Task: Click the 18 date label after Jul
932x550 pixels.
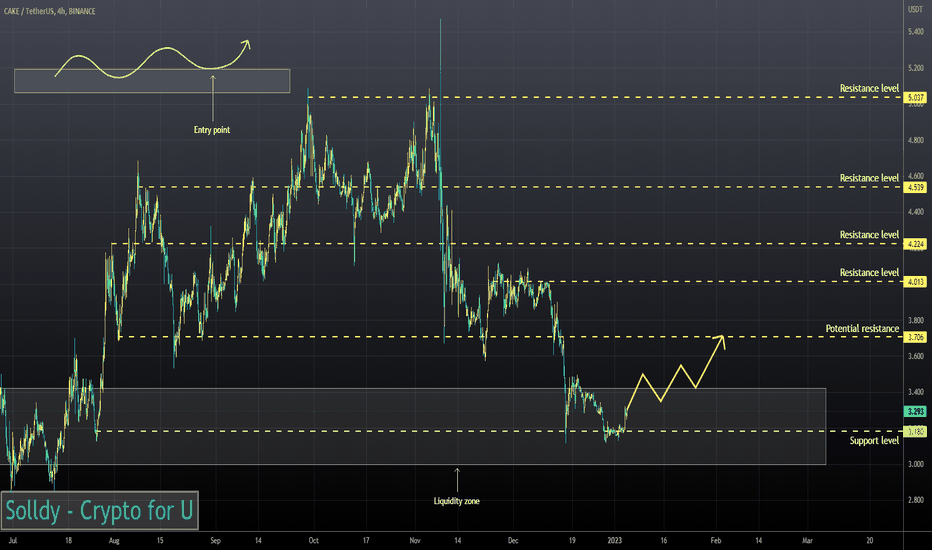Action: [68, 540]
